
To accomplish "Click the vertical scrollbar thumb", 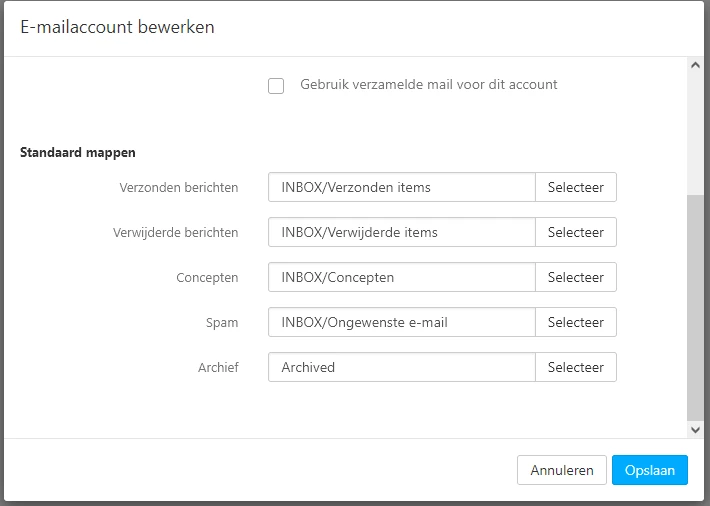I will click(696, 305).
